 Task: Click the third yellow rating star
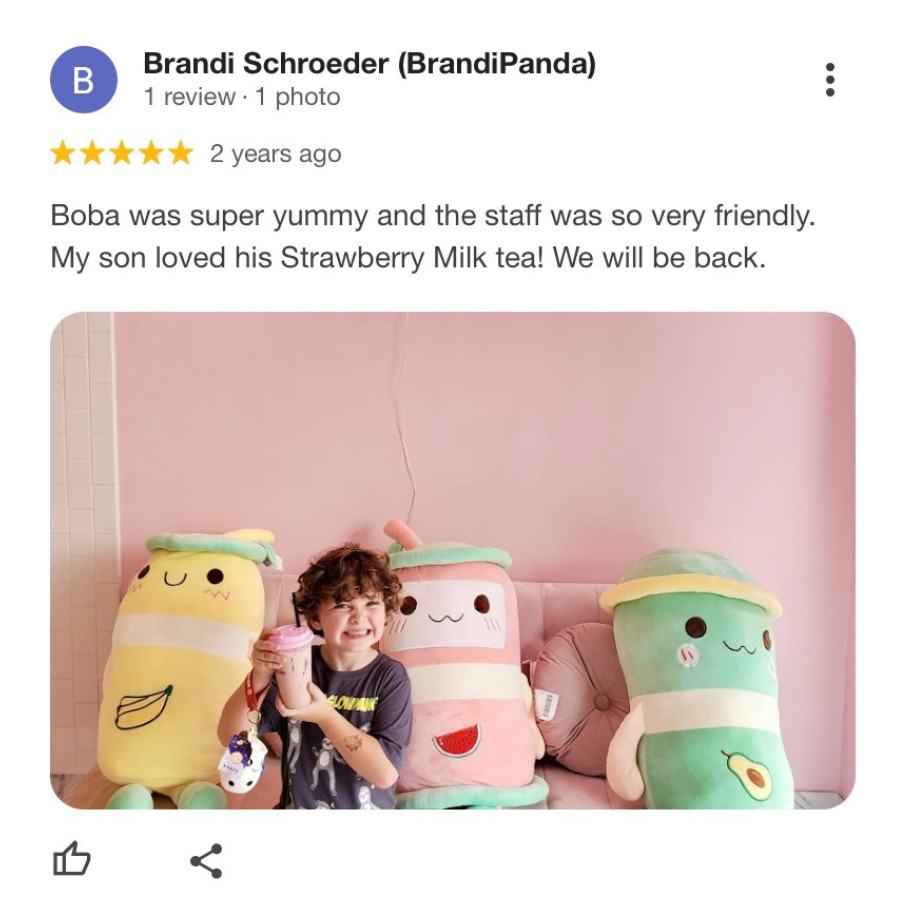pos(122,153)
